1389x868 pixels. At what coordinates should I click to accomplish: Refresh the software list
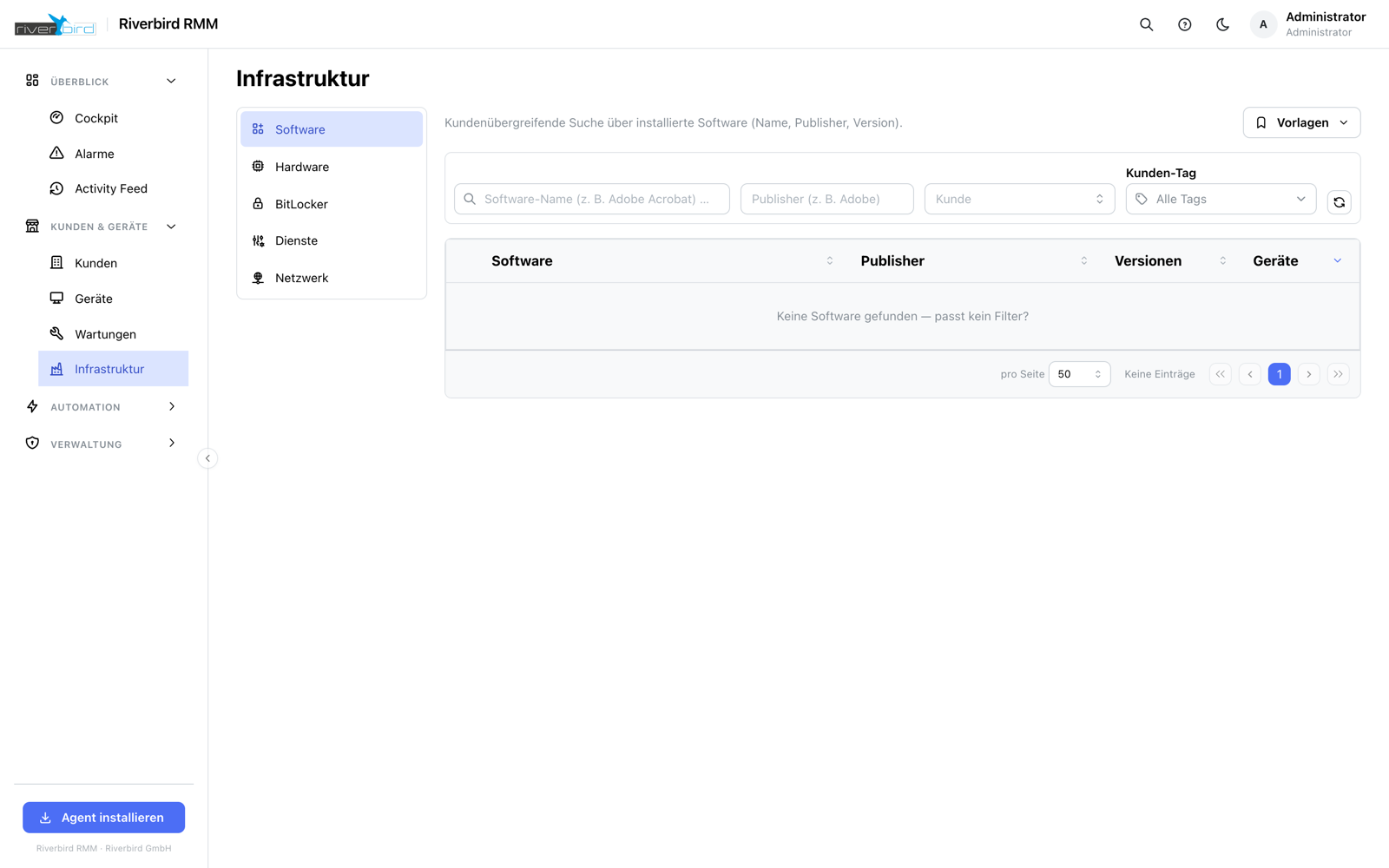pyautogui.click(x=1339, y=201)
